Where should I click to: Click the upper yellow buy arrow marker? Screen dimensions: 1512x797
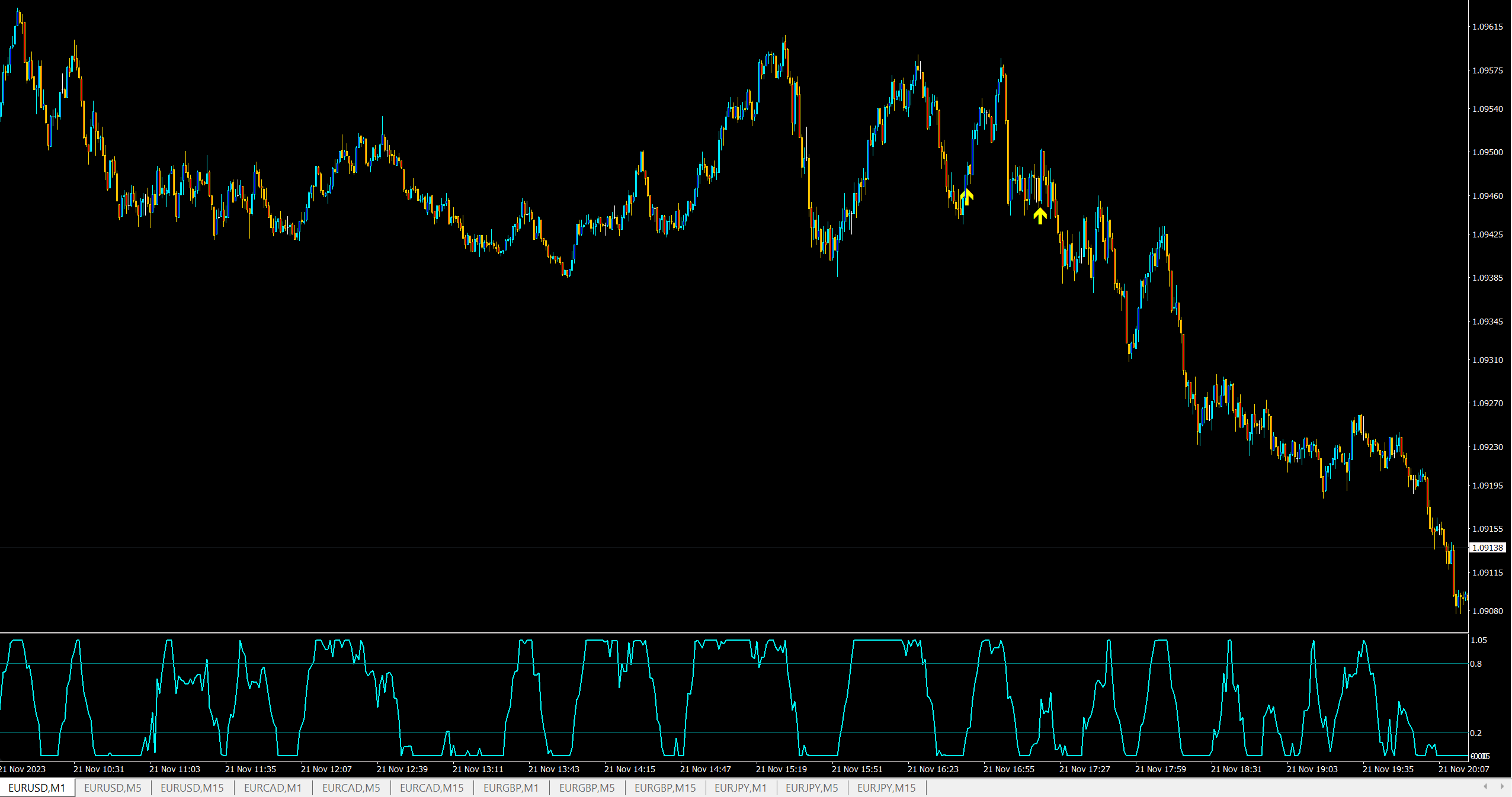pyautogui.click(x=967, y=197)
